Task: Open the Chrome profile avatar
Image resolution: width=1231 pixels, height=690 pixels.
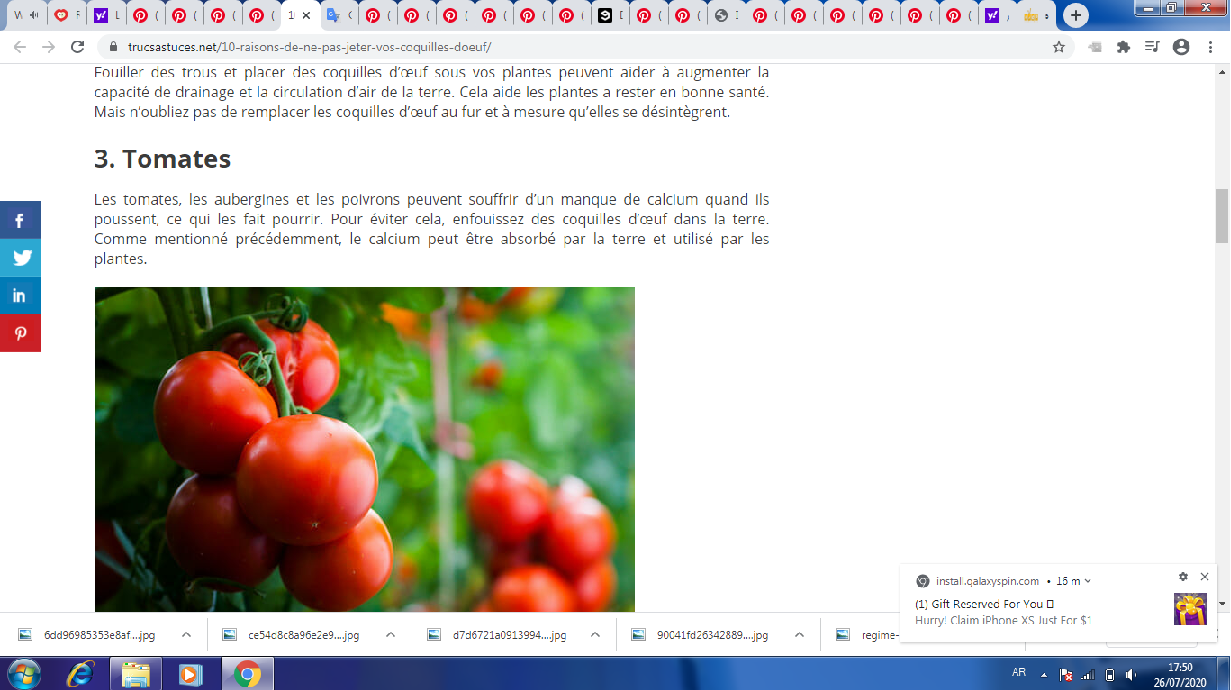Action: point(1181,47)
